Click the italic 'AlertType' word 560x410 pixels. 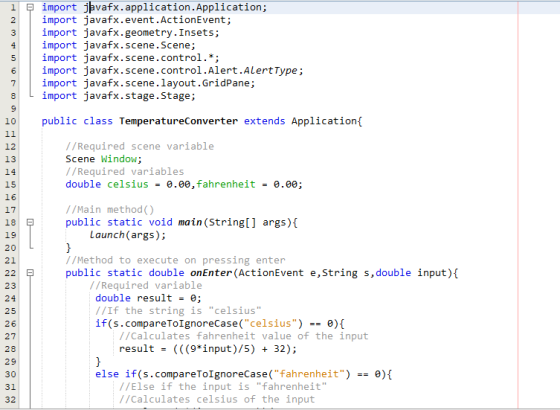click(270, 70)
